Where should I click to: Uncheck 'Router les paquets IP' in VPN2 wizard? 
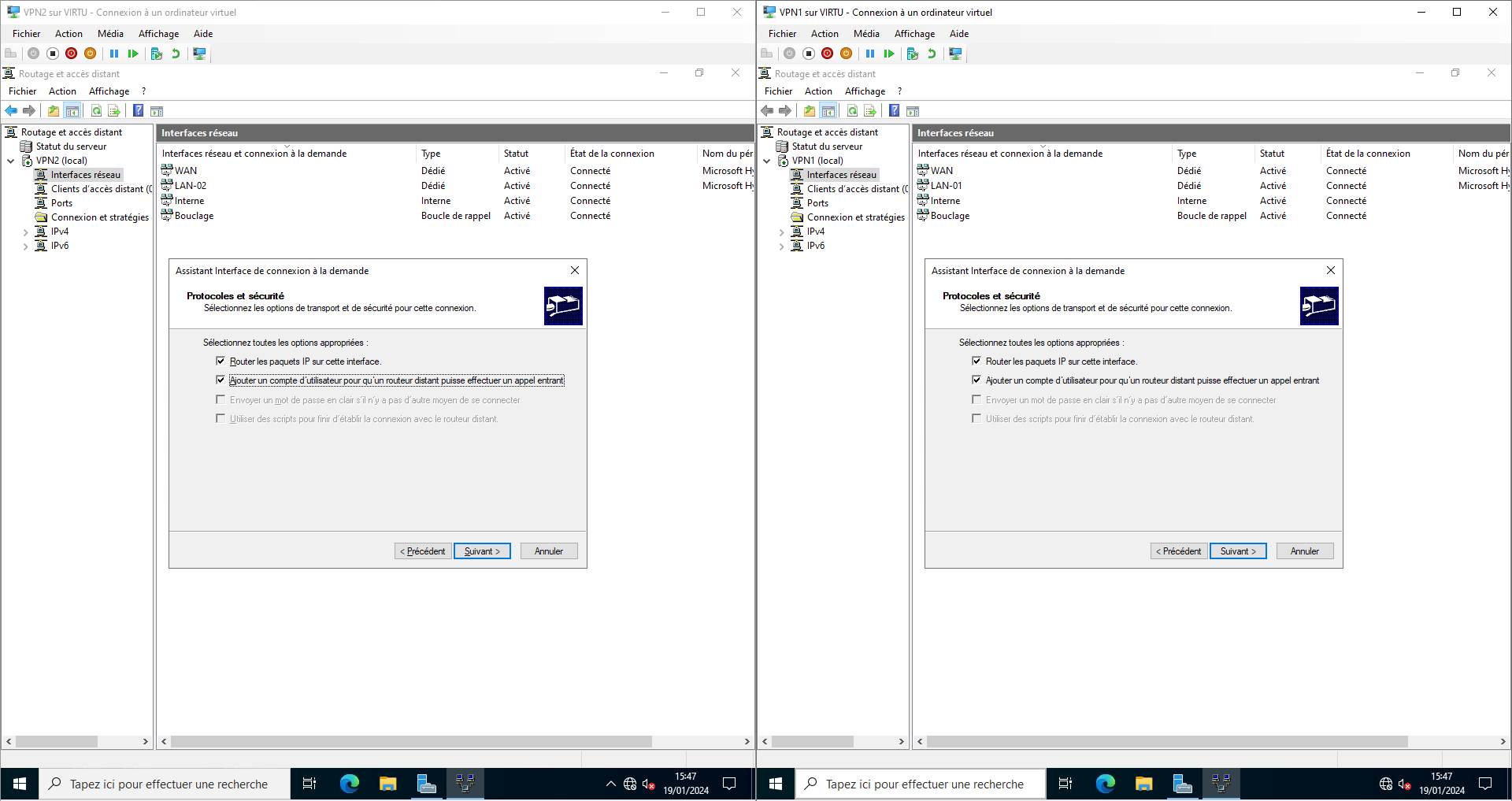pyautogui.click(x=220, y=361)
